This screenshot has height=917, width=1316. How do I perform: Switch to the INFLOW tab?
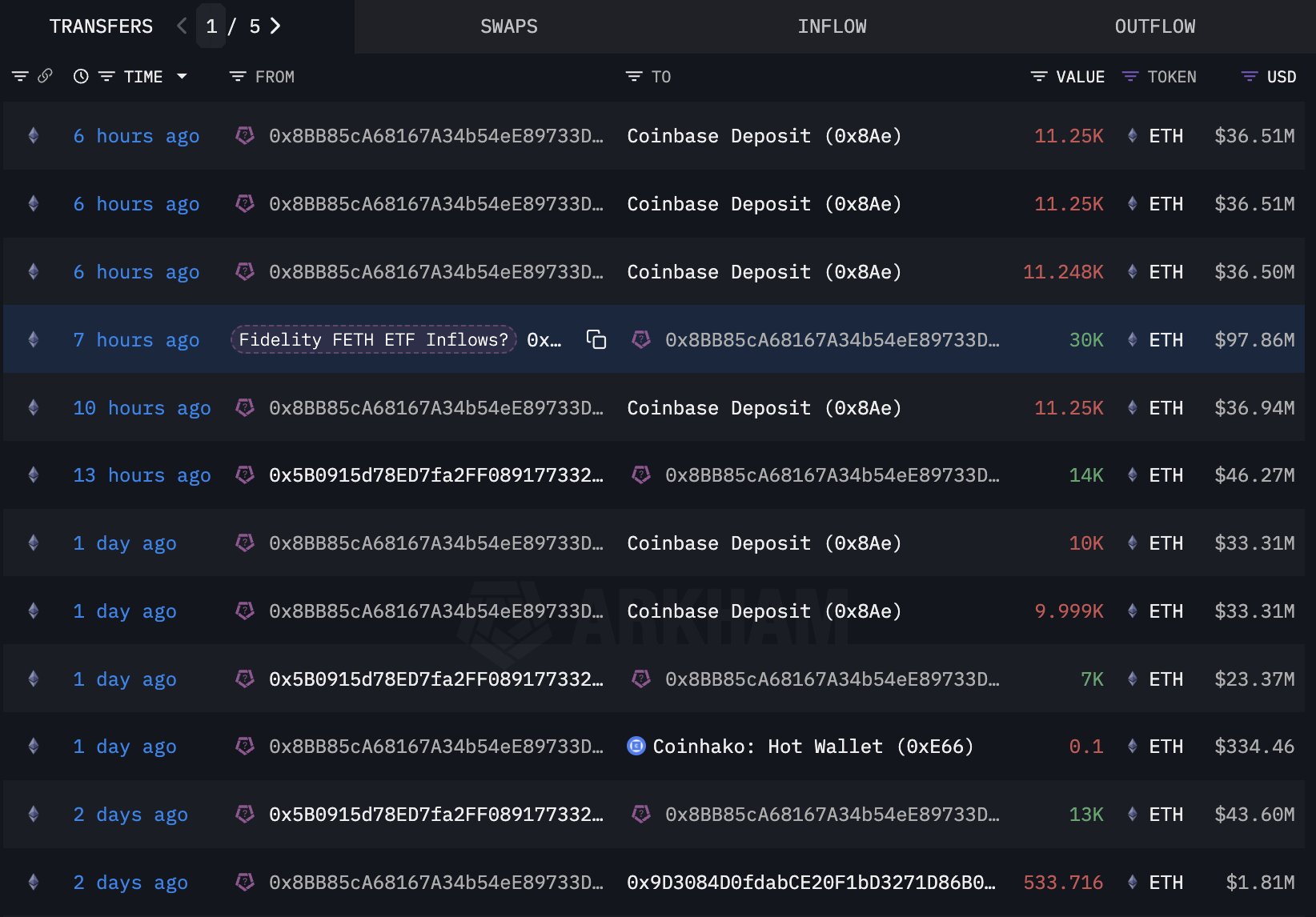[832, 26]
